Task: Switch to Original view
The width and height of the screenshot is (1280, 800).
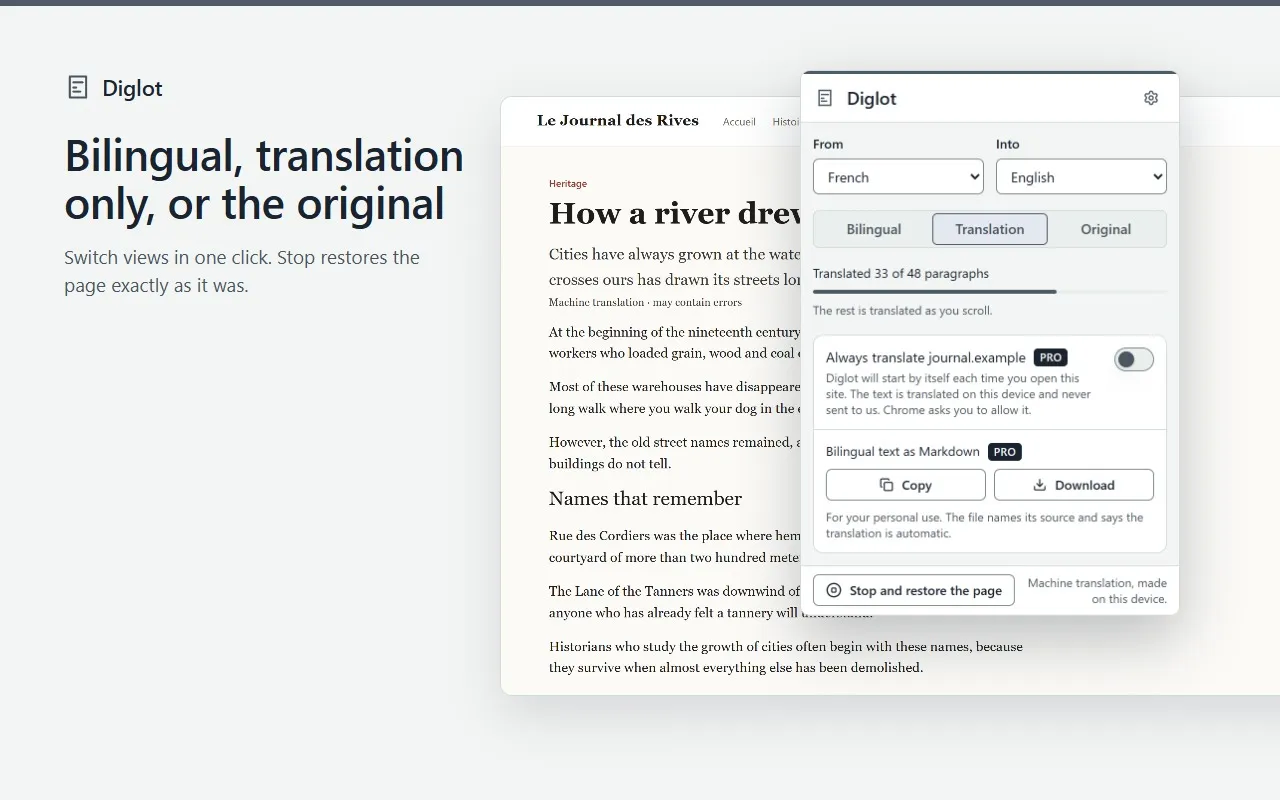Action: 1106,229
